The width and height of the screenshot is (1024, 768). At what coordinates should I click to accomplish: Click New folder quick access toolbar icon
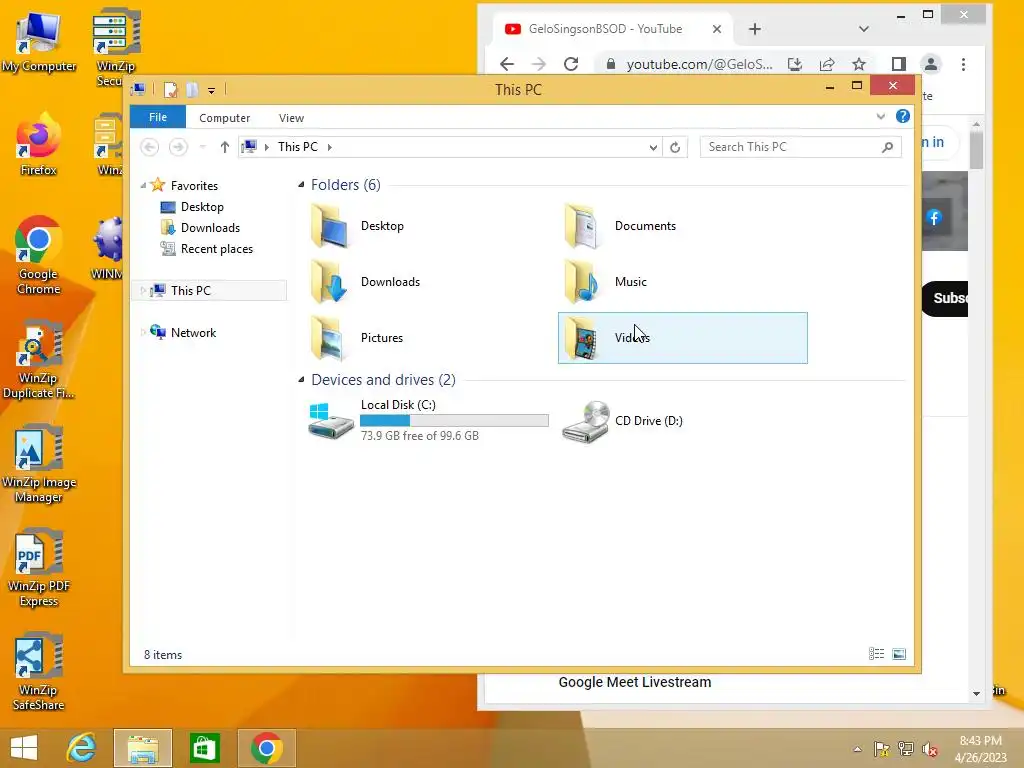[192, 89]
